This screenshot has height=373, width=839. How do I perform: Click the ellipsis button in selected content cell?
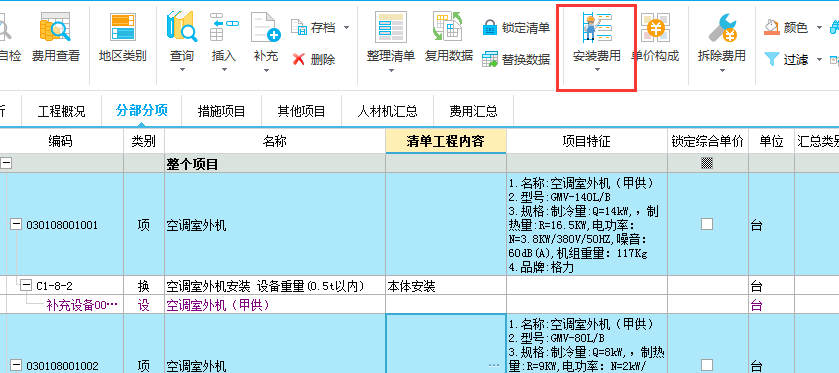point(494,366)
